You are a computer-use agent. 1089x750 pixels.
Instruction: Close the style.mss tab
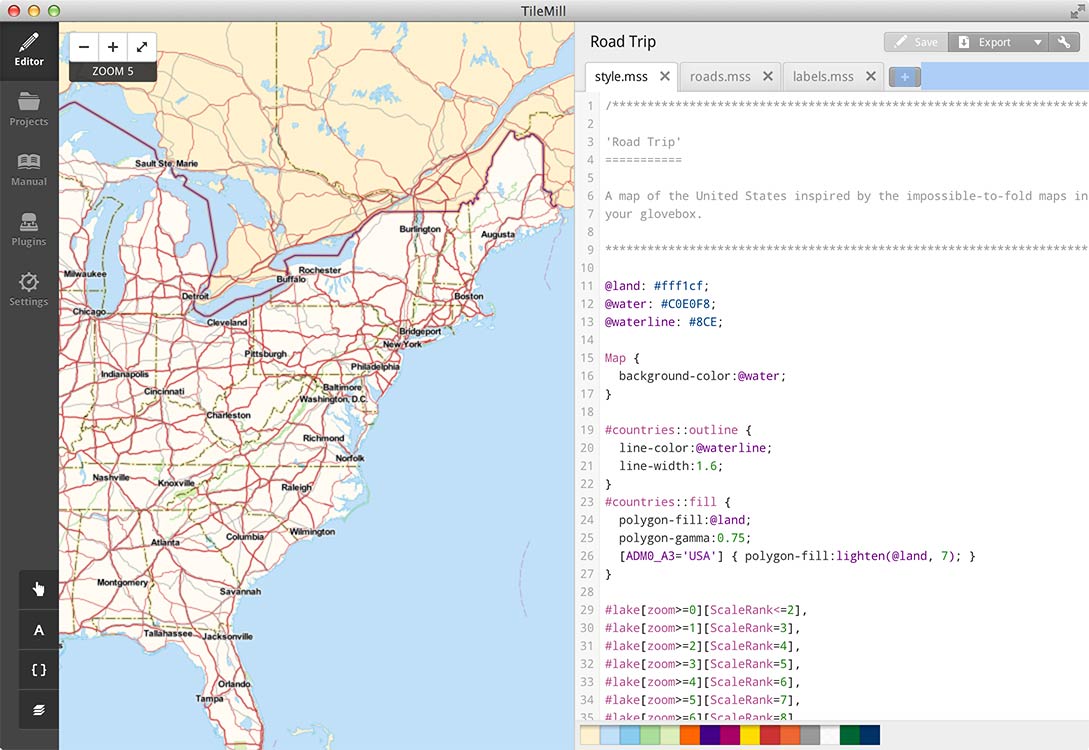coord(665,76)
